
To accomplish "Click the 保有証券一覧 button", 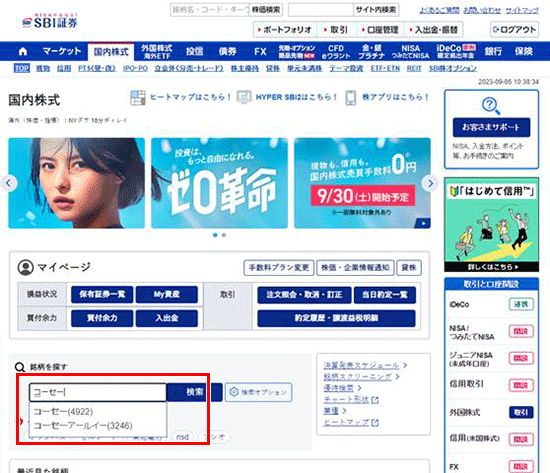I will click(x=102, y=294).
